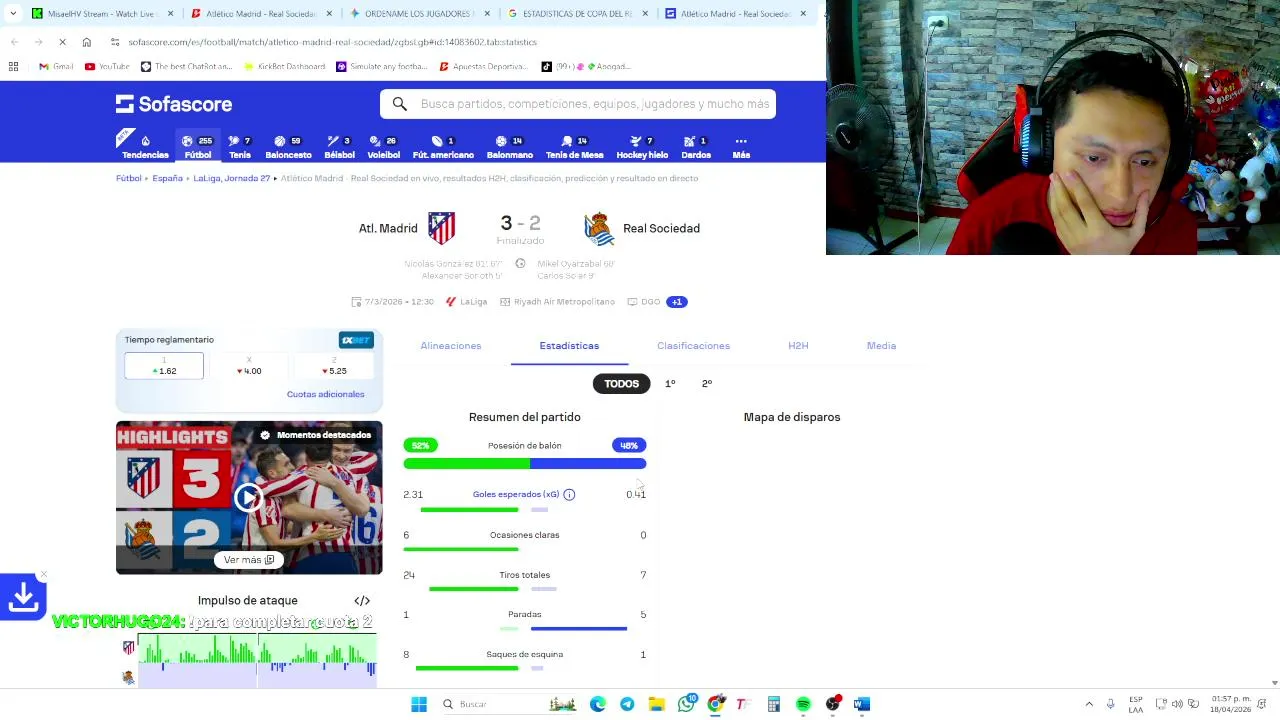Select the 4.00 draw odds
The image size is (1280, 720).
tap(249, 366)
